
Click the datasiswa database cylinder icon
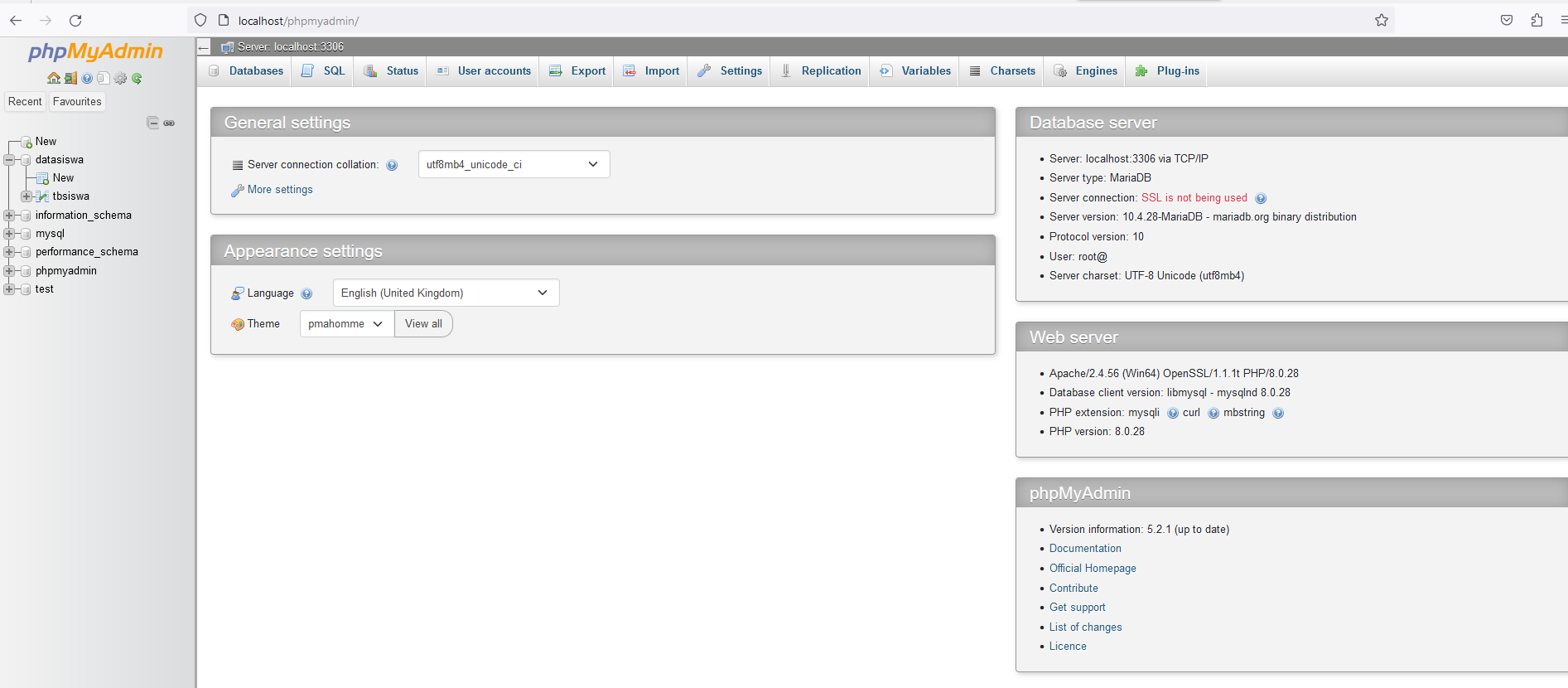(x=26, y=160)
